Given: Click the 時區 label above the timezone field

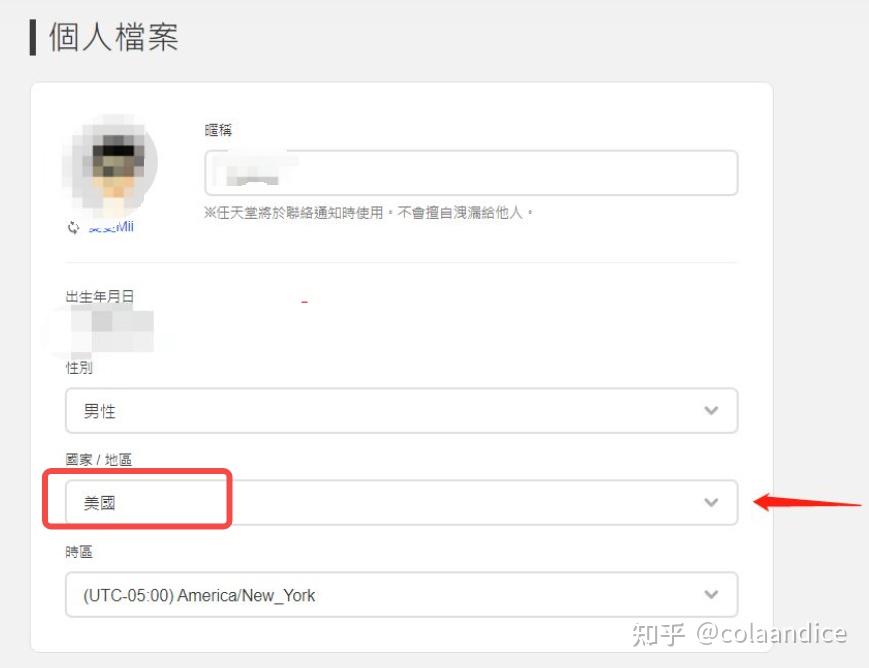Looking at the screenshot, I should point(79,552).
